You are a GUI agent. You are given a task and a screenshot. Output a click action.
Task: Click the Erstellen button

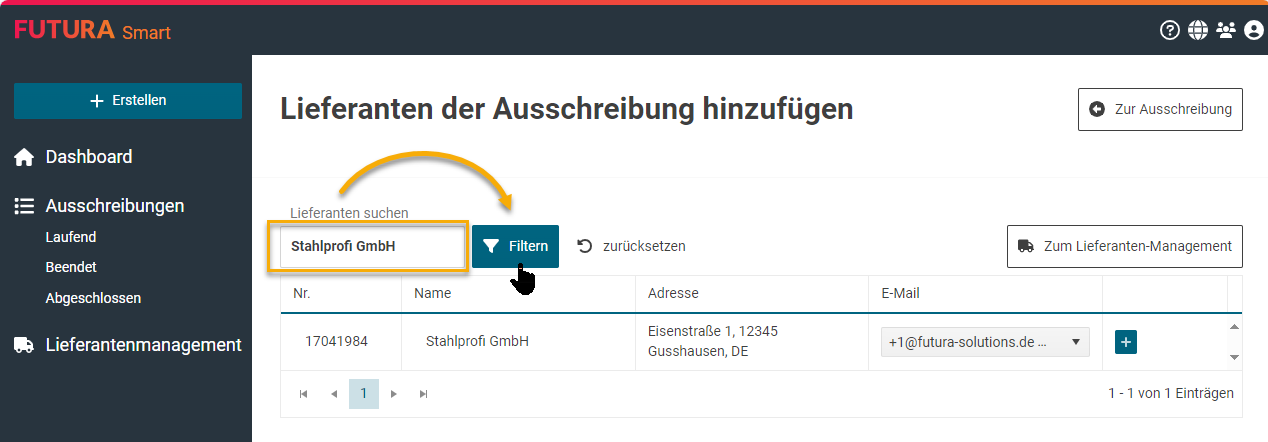(128, 101)
